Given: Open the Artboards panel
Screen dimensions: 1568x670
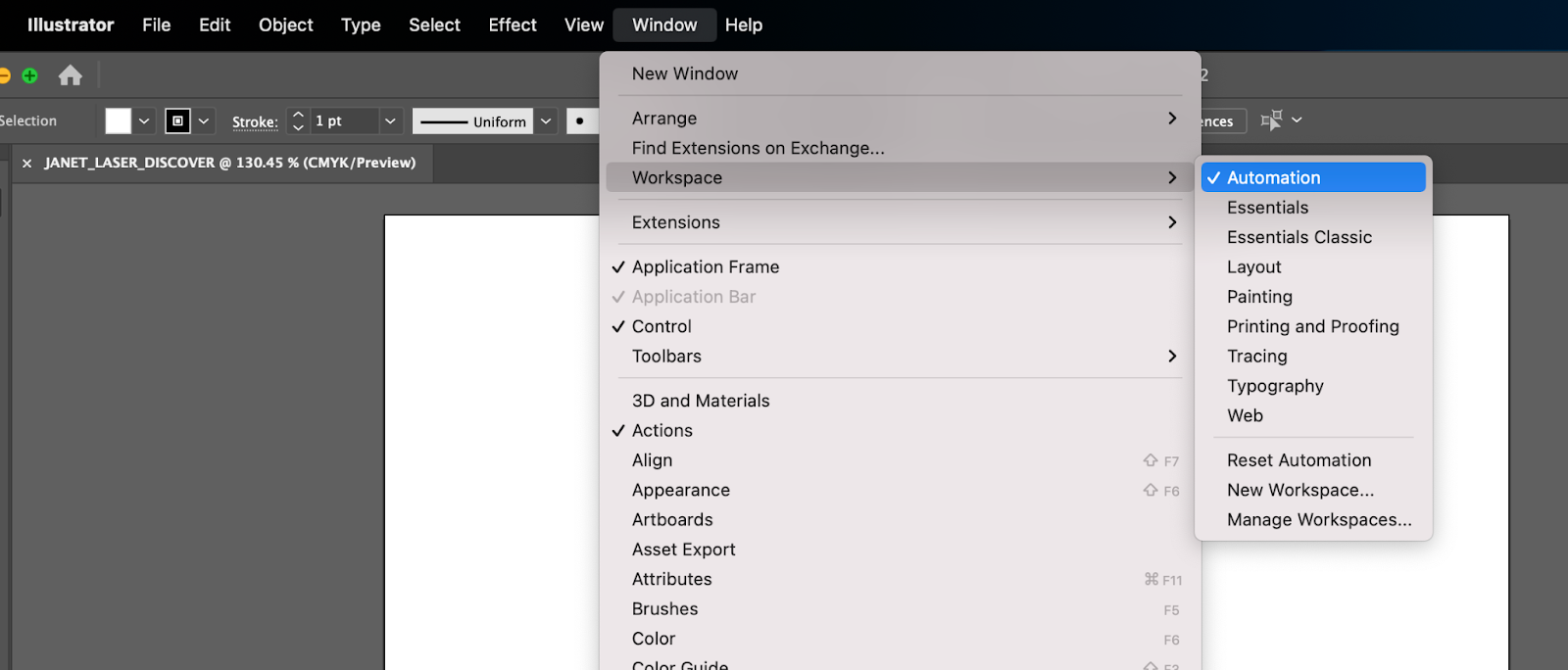Looking at the screenshot, I should (900, 519).
